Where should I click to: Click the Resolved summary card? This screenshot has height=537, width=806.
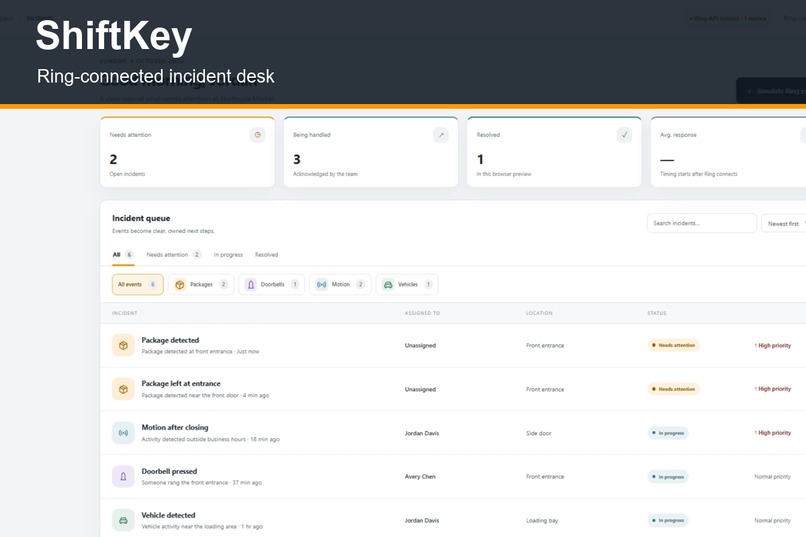pos(554,152)
